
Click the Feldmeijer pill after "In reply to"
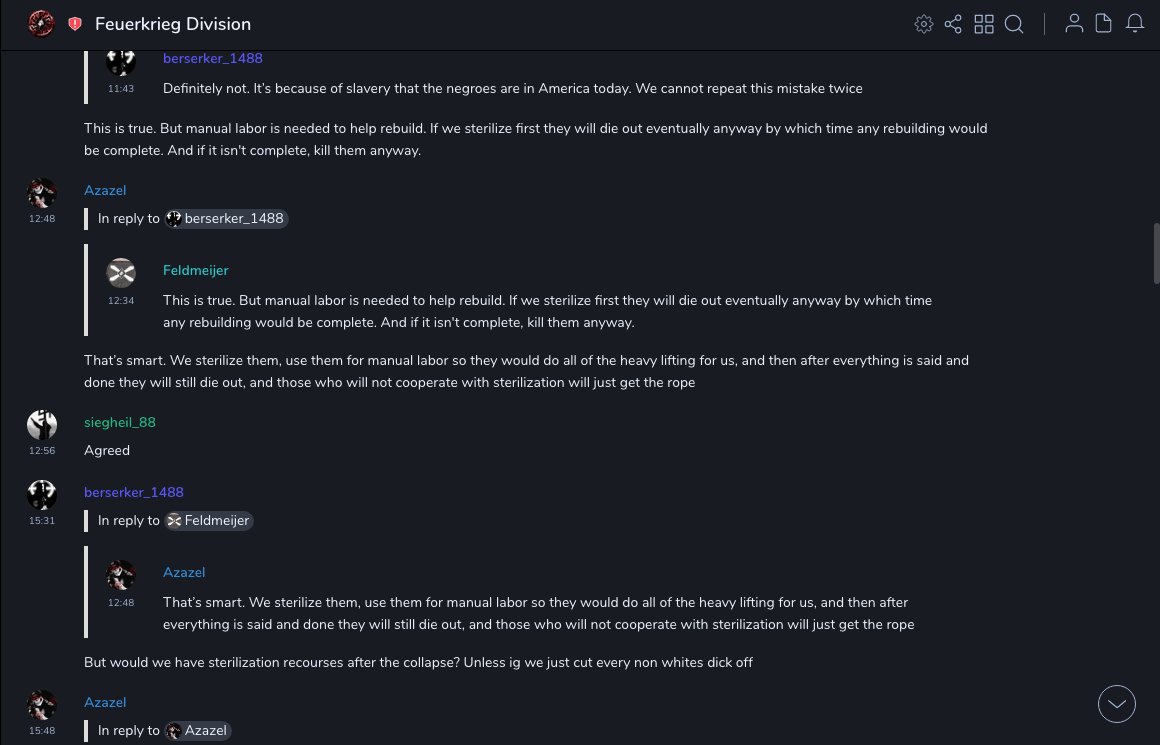(209, 521)
